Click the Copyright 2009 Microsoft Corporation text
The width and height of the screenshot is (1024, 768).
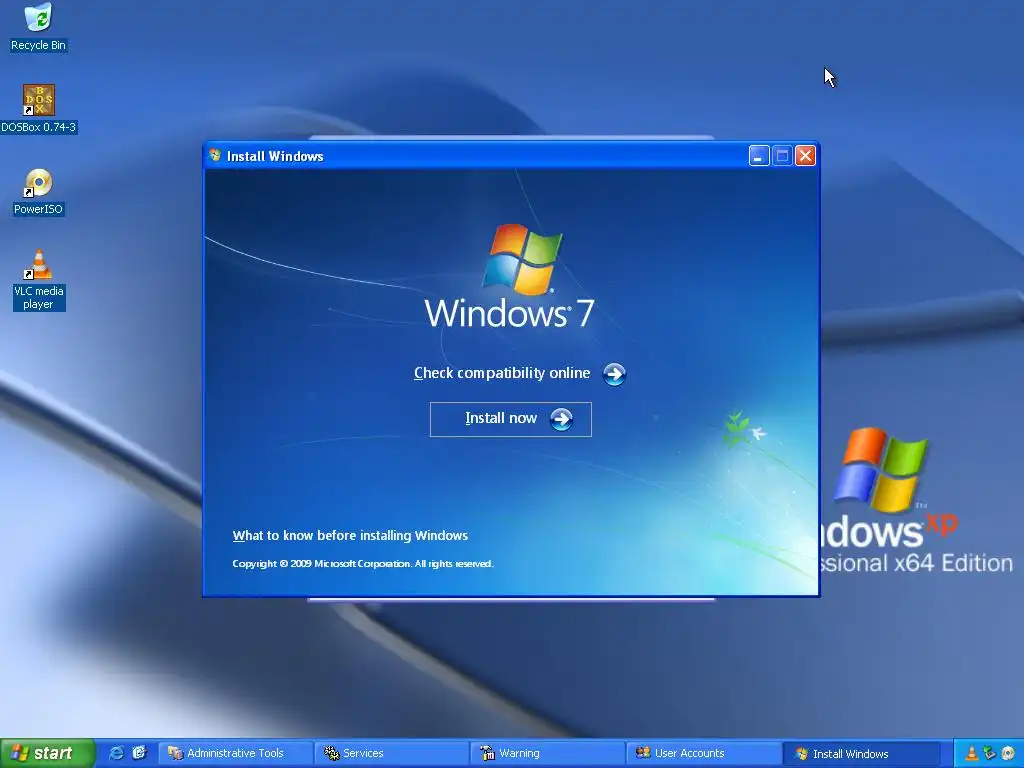362,564
